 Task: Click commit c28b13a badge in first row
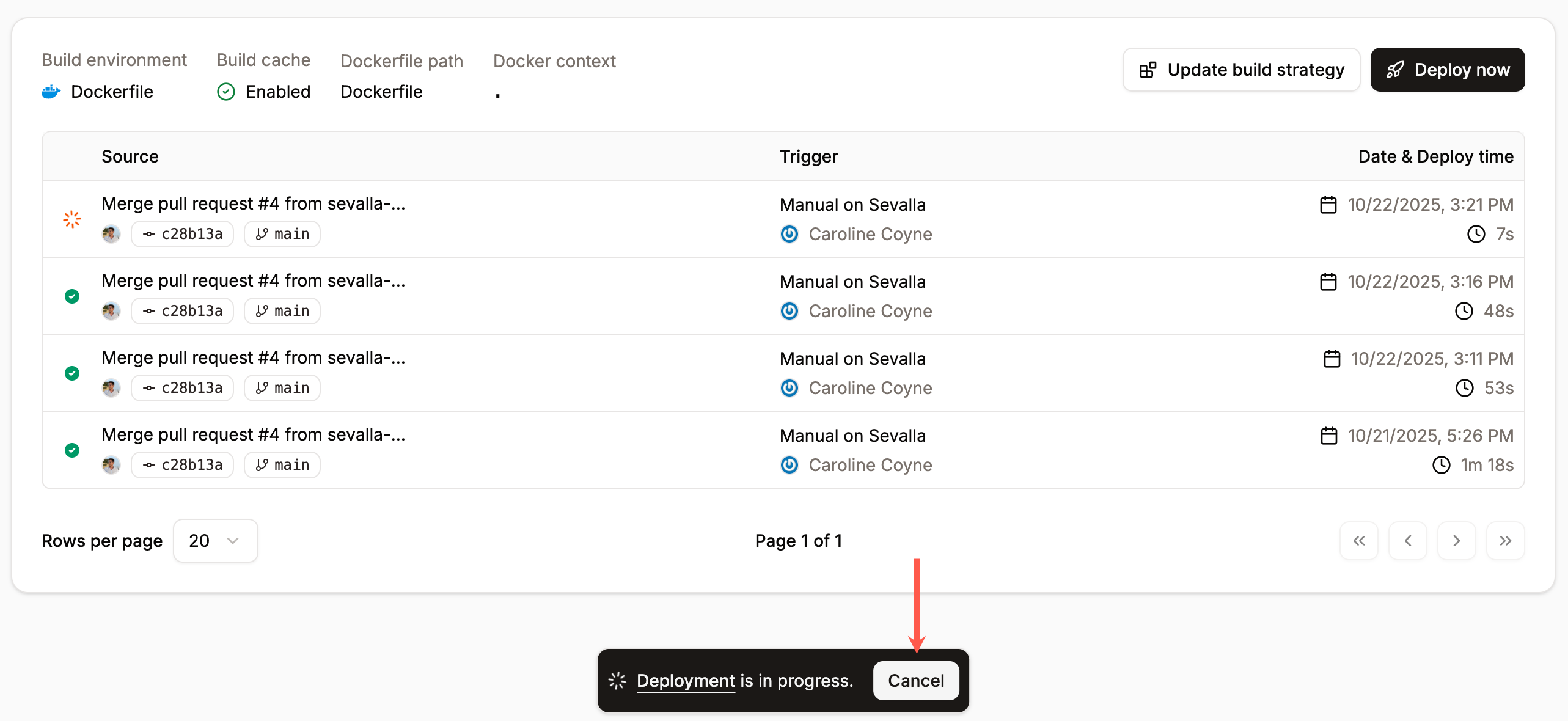[182, 234]
